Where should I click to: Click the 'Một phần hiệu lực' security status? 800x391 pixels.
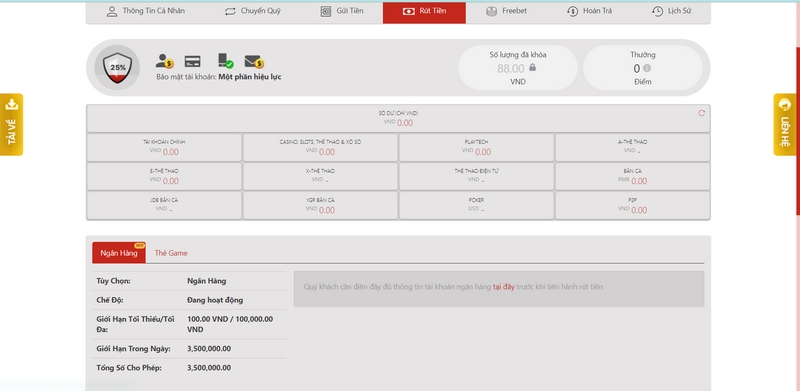click(249, 77)
